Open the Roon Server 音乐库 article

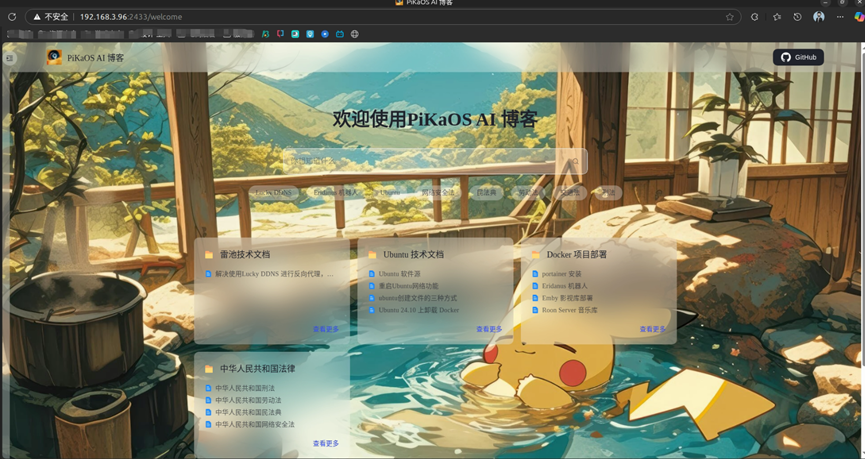click(x=569, y=310)
